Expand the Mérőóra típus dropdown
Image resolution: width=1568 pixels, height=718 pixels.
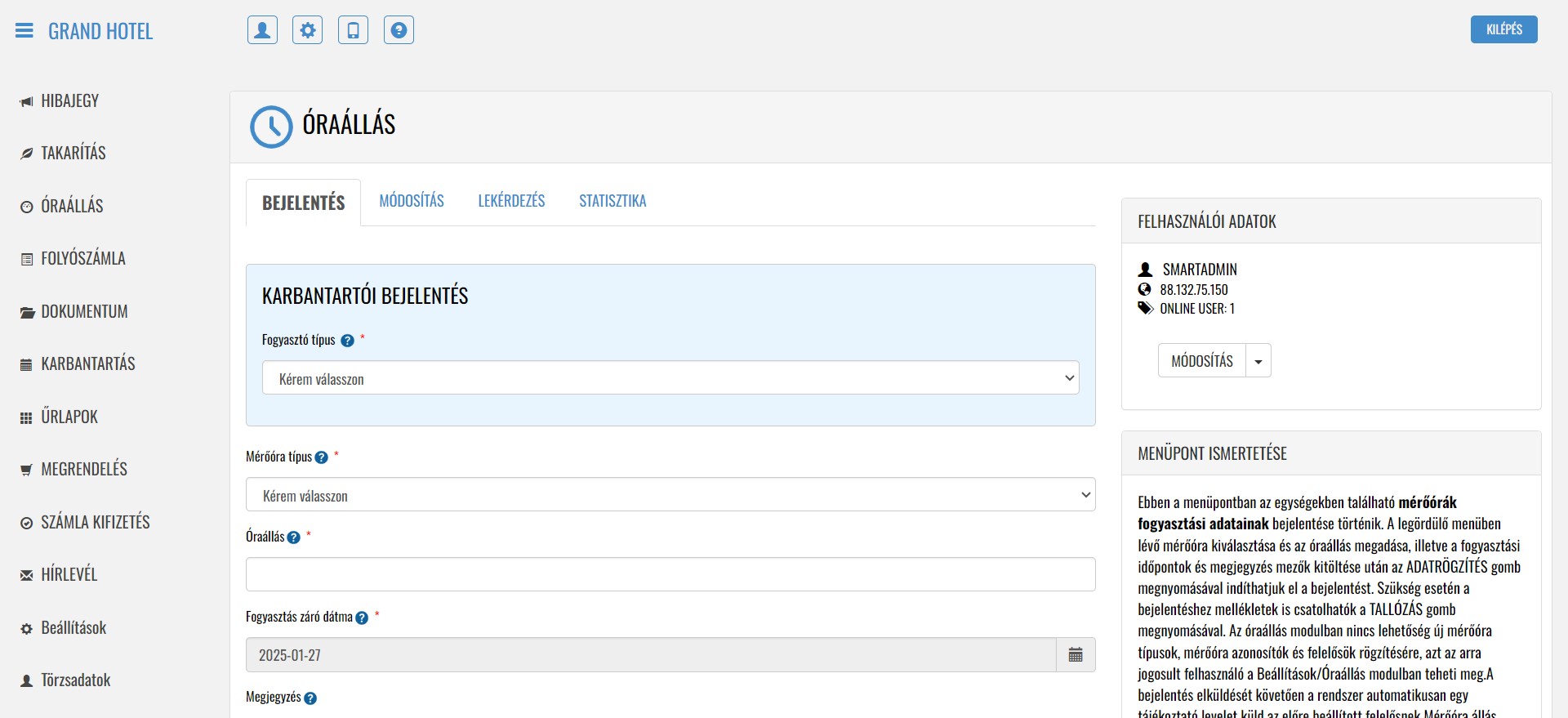pos(670,495)
